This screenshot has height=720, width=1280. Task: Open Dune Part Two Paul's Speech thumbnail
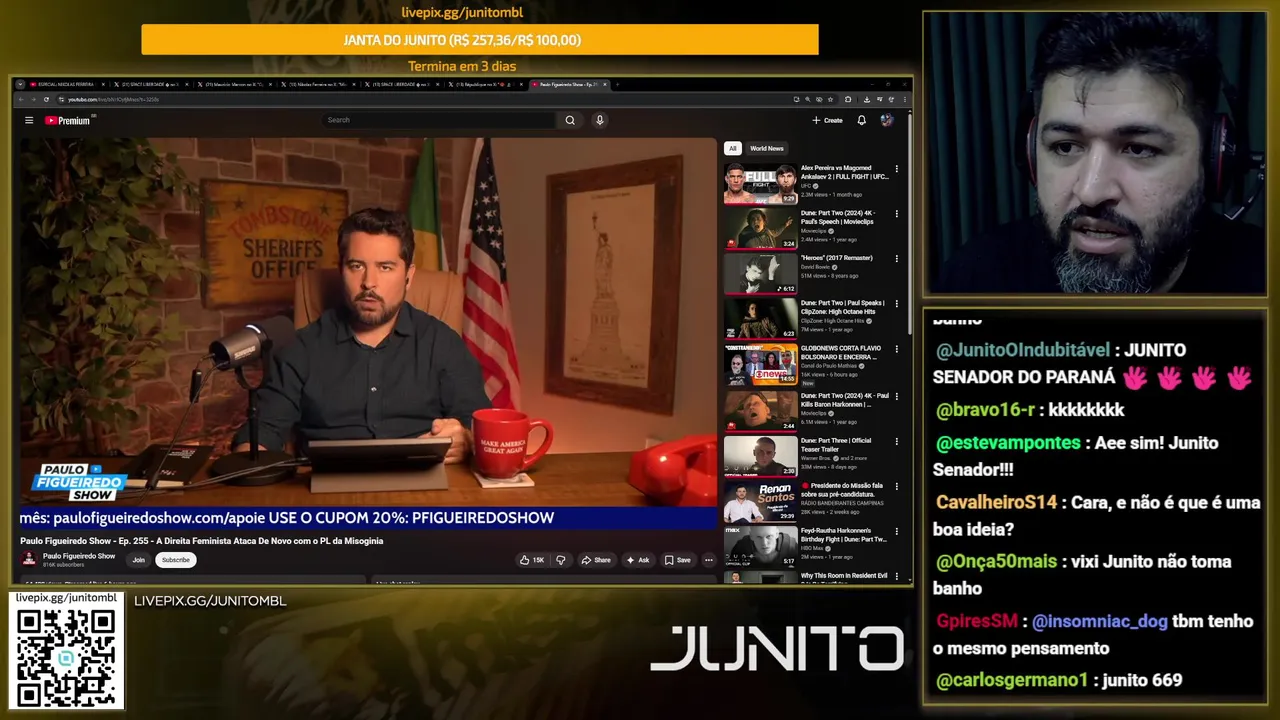(761, 229)
